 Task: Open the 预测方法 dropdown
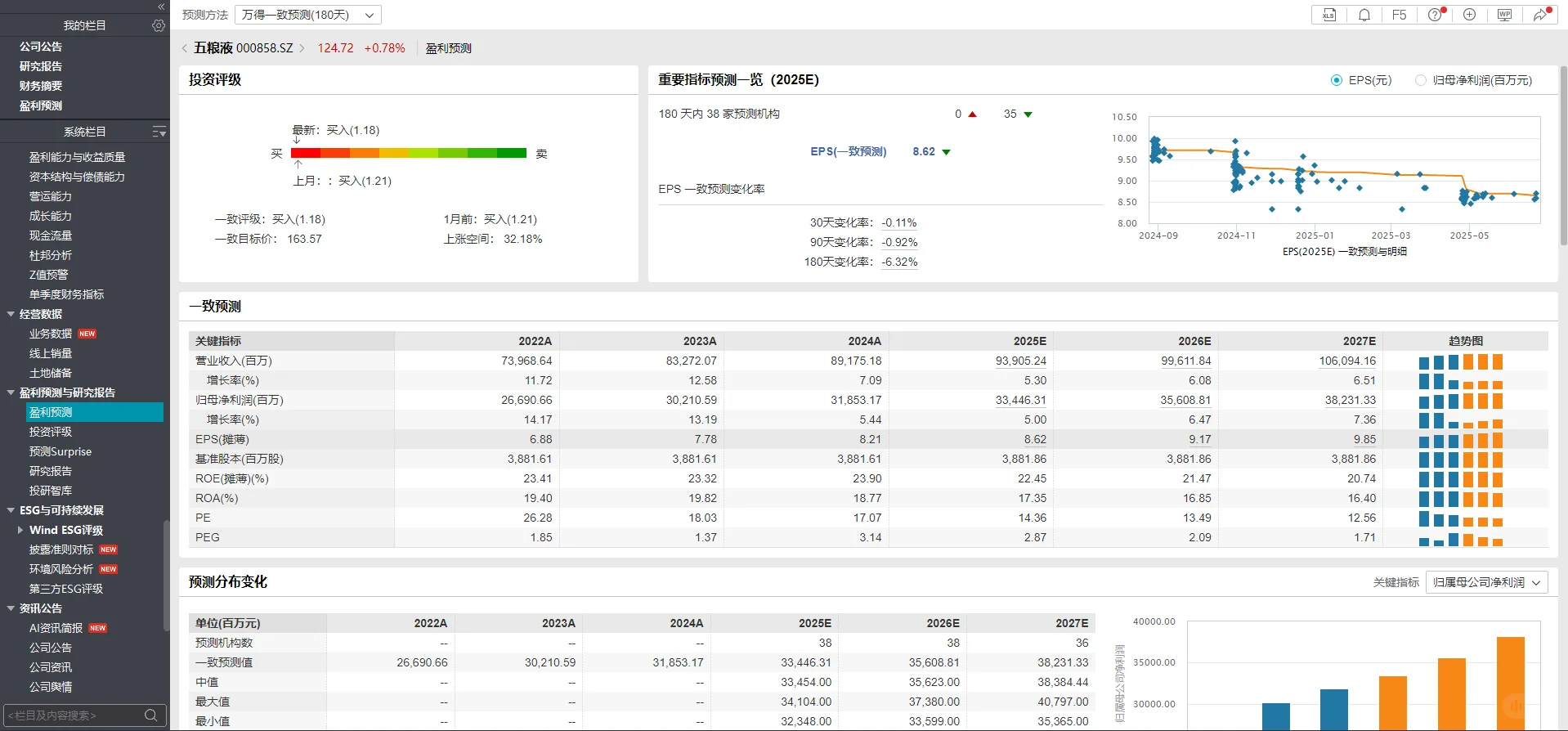(x=308, y=15)
